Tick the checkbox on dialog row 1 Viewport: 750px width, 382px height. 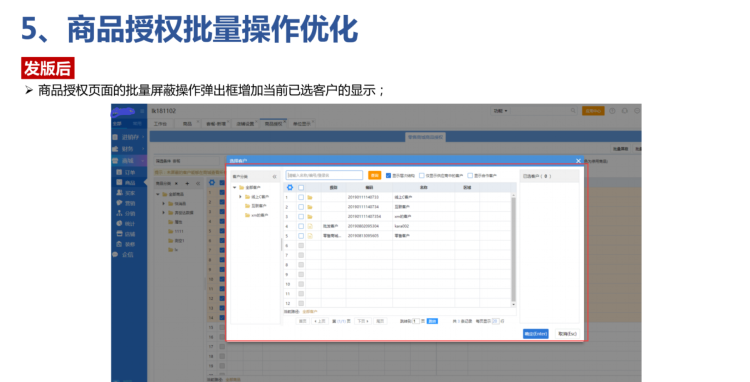(301, 197)
